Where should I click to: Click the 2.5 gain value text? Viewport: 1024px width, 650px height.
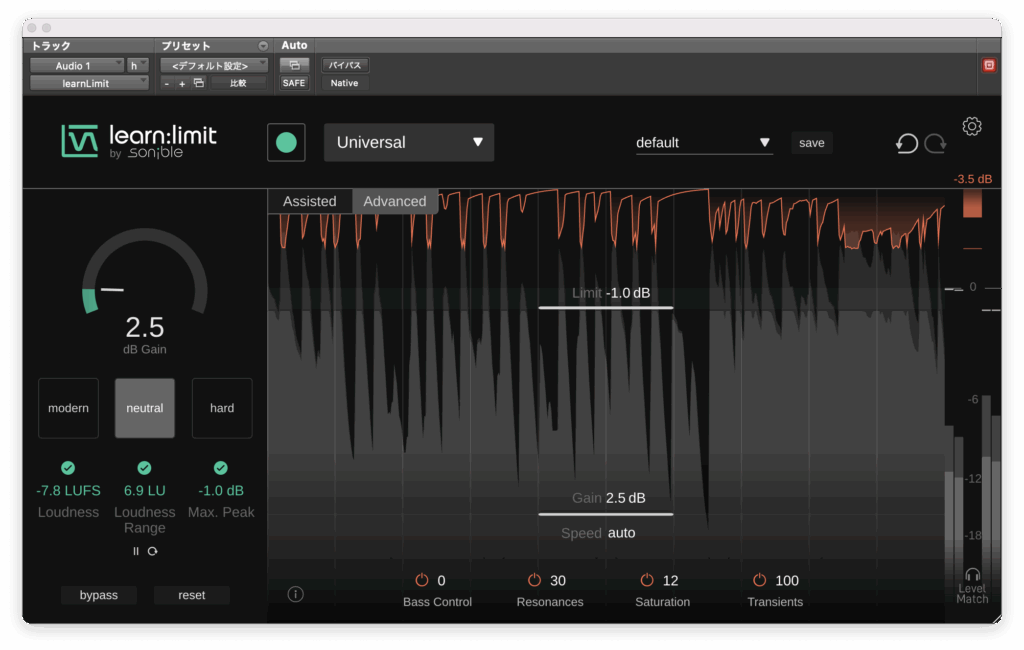pyautogui.click(x=144, y=327)
